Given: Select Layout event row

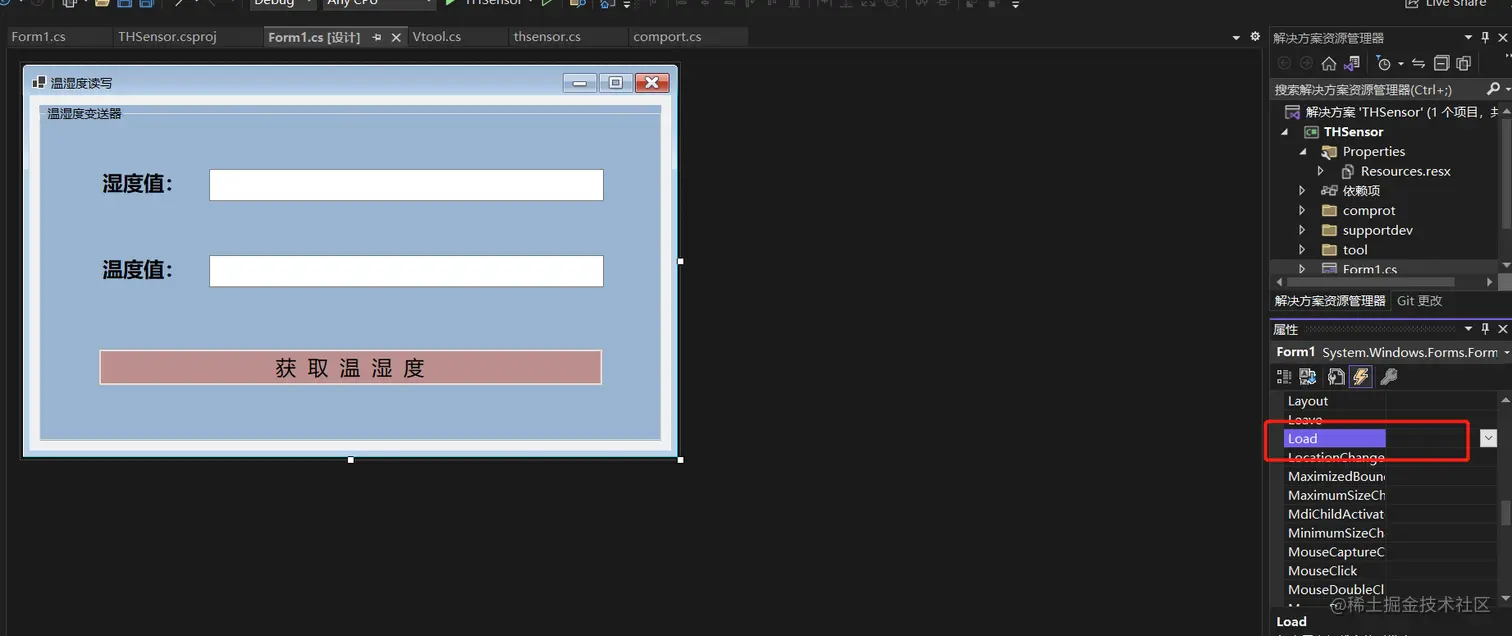Looking at the screenshot, I should [x=1391, y=401].
